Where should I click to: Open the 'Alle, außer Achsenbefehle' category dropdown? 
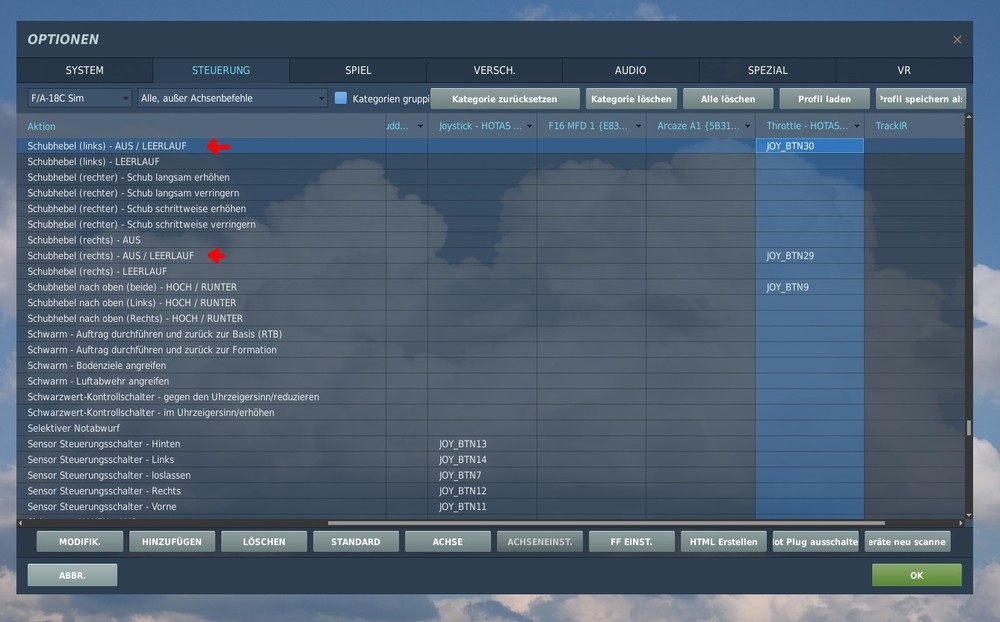(x=232, y=98)
